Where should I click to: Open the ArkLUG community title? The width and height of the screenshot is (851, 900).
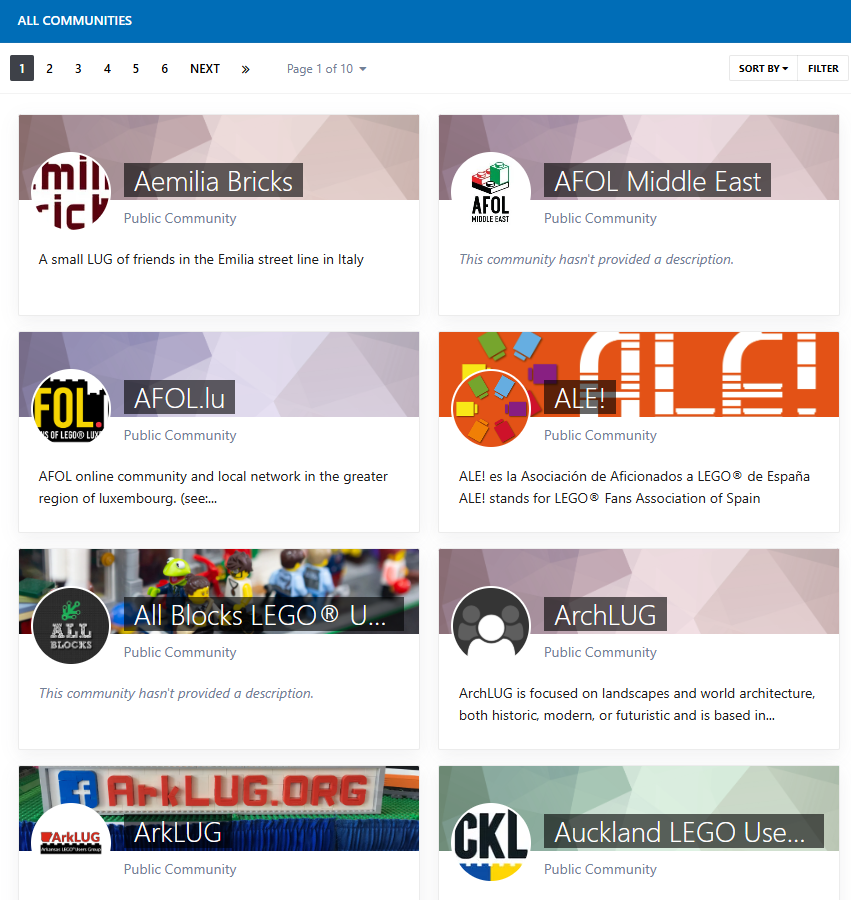click(x=178, y=832)
